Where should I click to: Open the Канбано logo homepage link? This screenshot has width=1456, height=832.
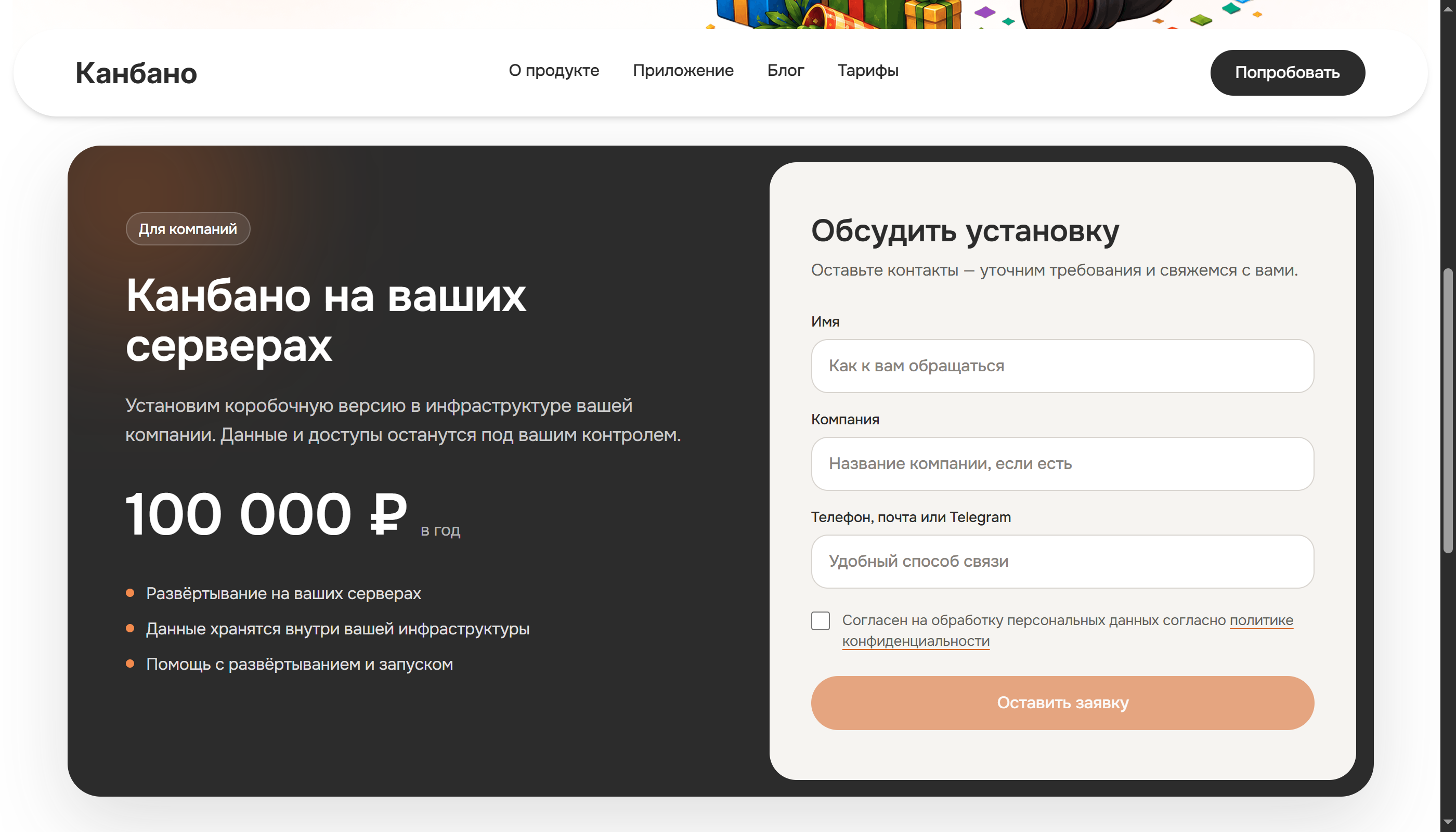(136, 73)
